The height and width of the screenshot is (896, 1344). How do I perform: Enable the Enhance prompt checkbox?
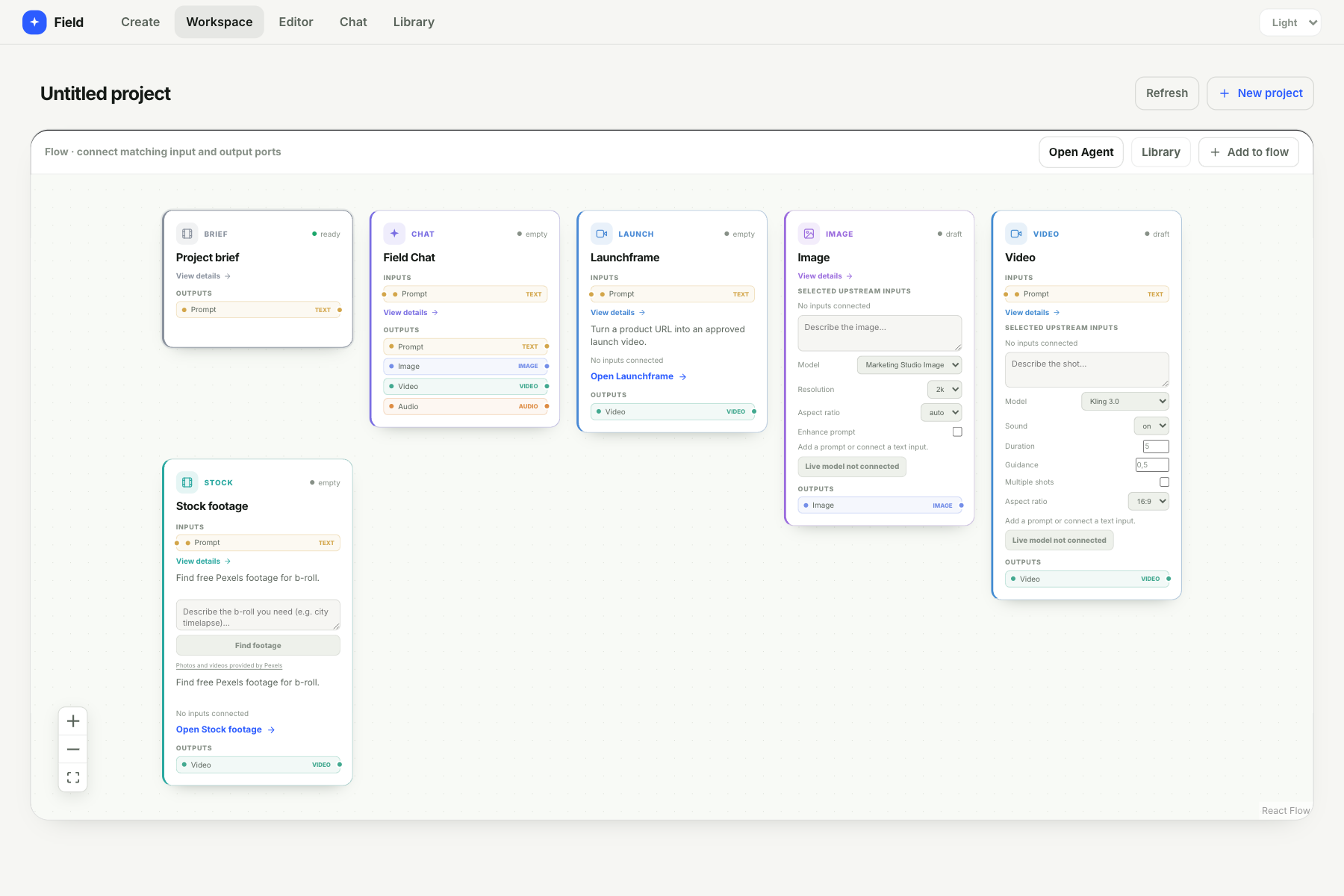(x=957, y=432)
